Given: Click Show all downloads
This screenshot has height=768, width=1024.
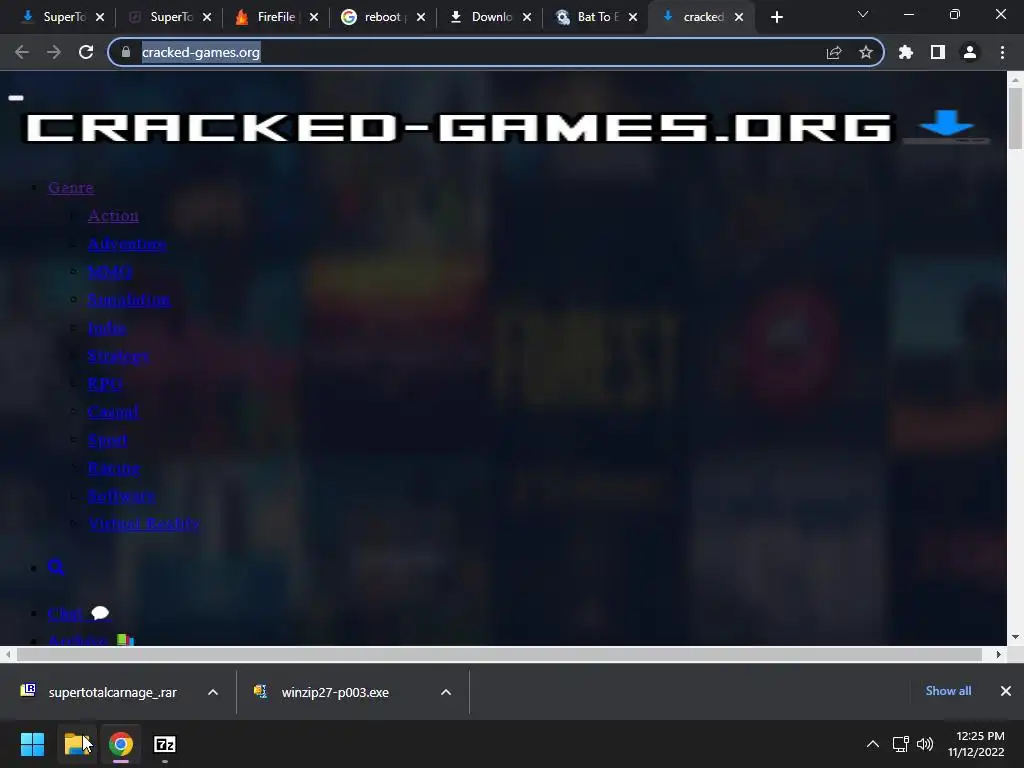Looking at the screenshot, I should 948,691.
